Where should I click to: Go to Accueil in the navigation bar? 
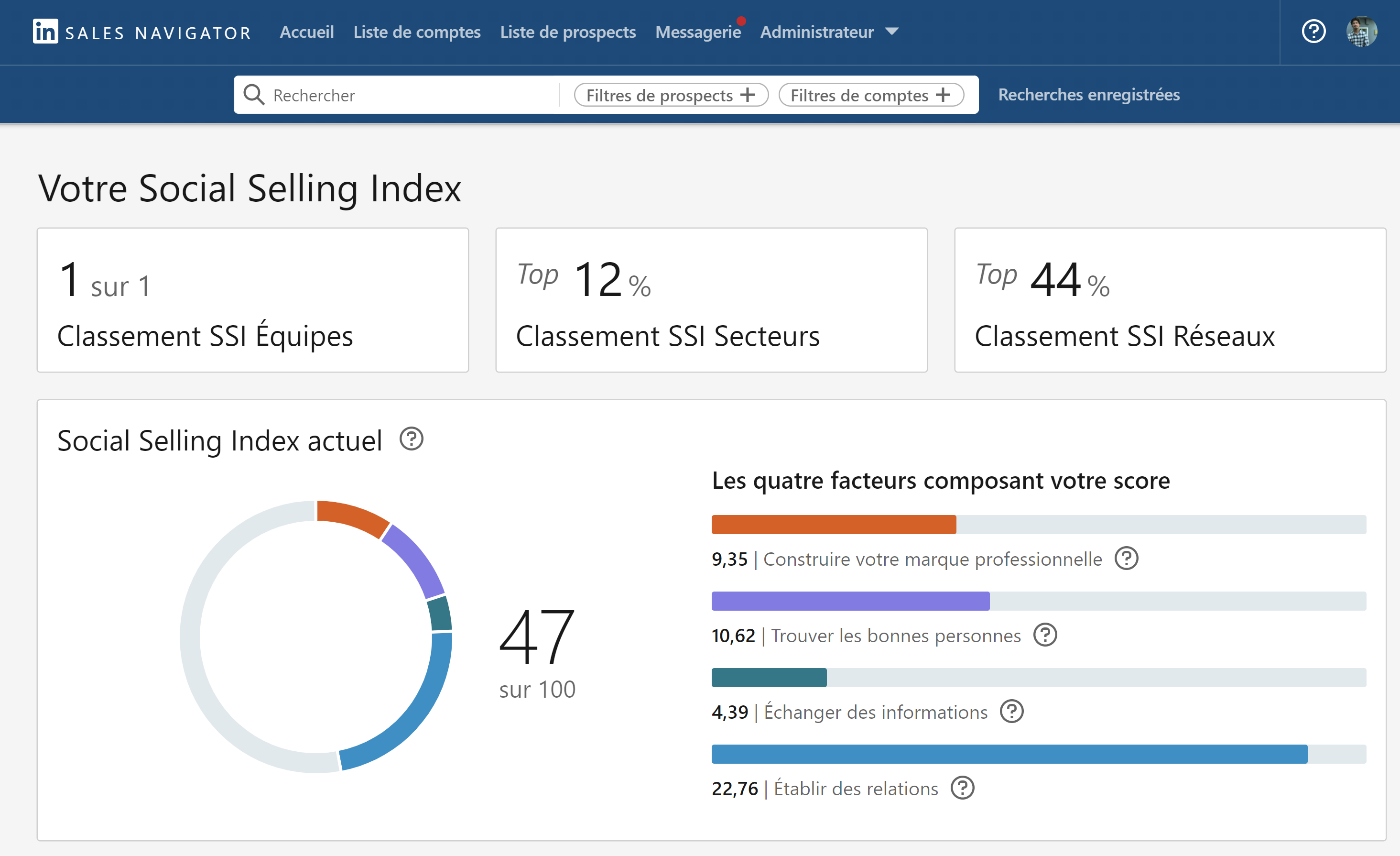click(x=306, y=32)
